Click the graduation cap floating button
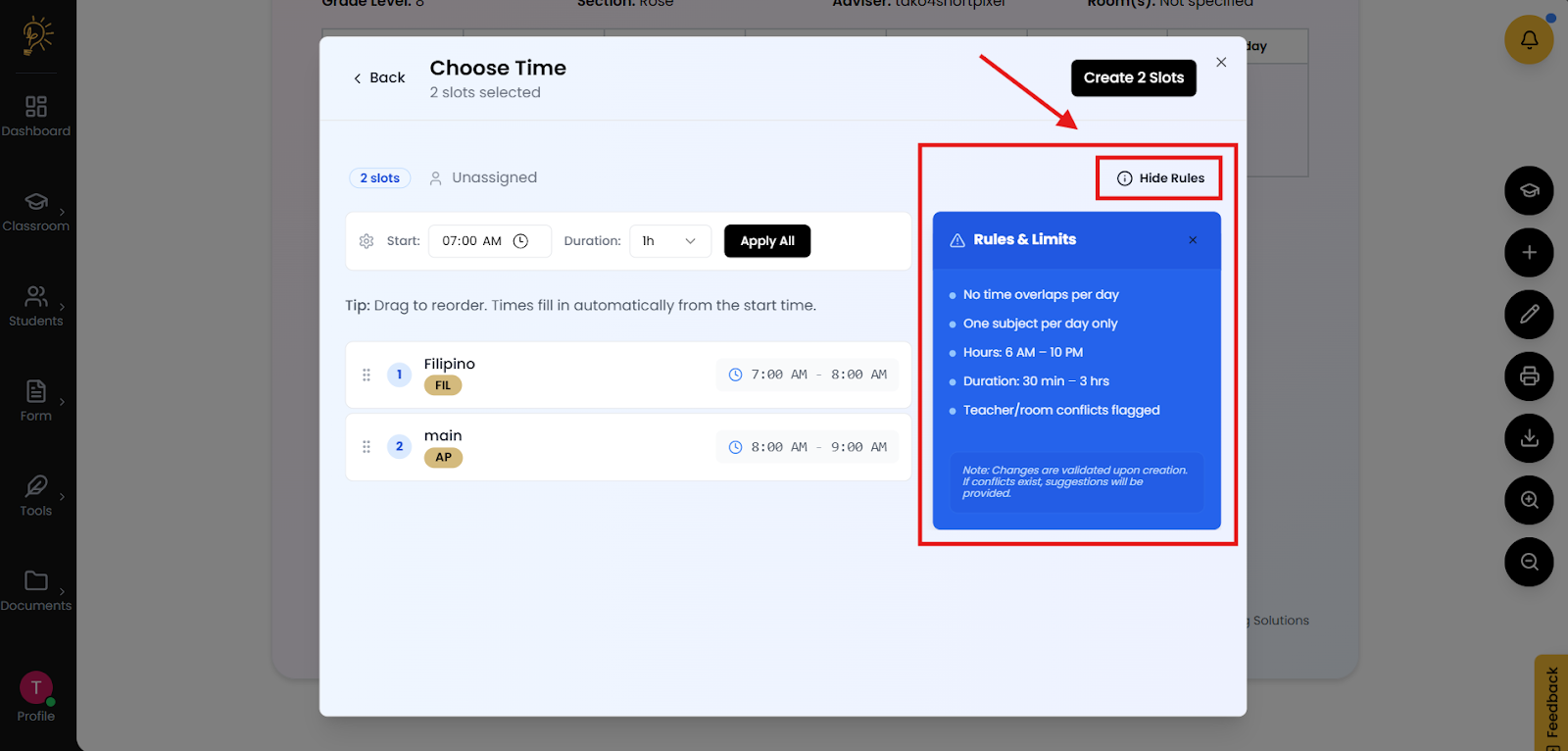 1529,191
